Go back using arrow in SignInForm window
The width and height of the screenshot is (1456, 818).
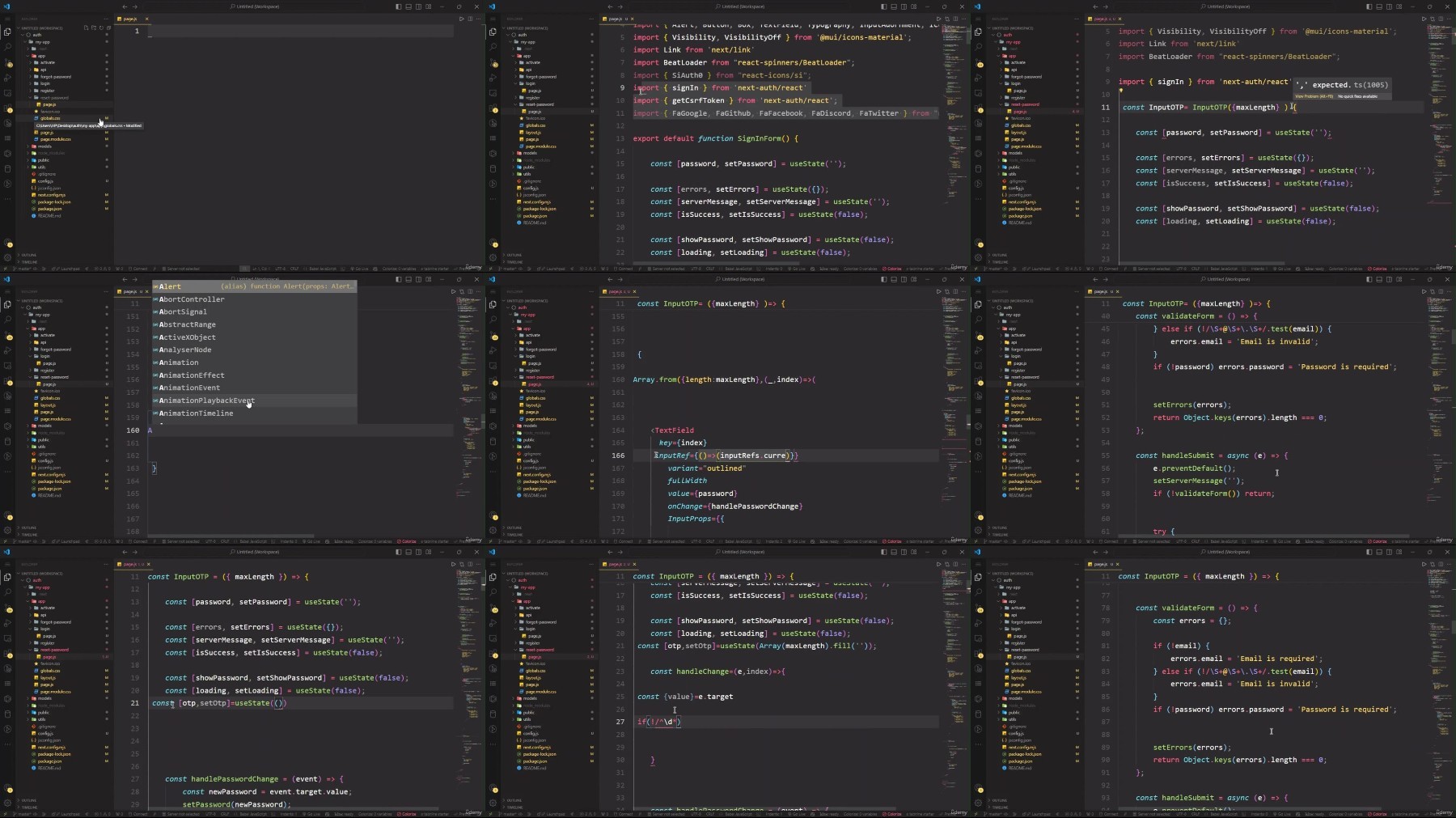pos(610,6)
